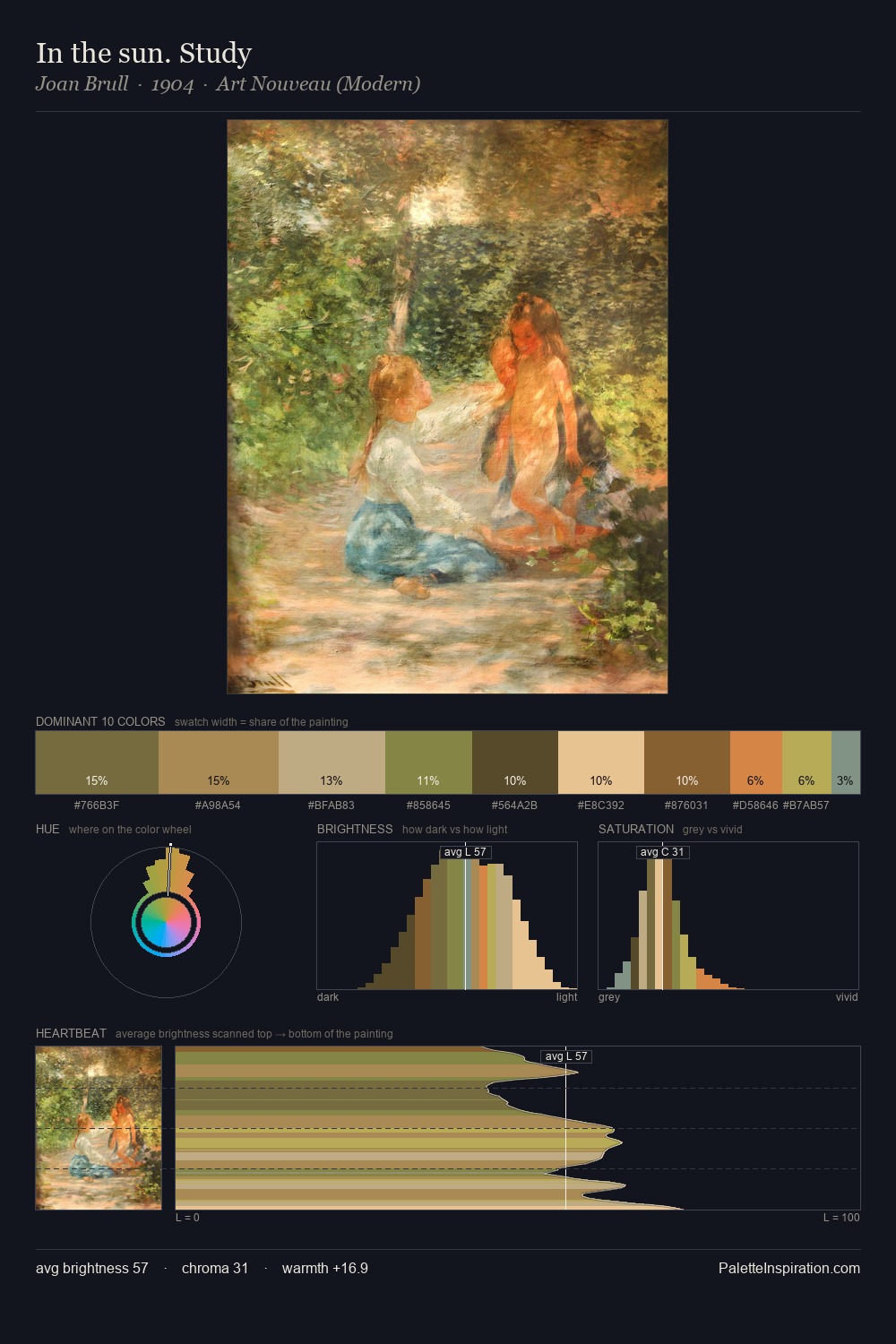Screen dimensions: 896x1344
Task: Click hex code #B7AB57 label
Action: 806,806
